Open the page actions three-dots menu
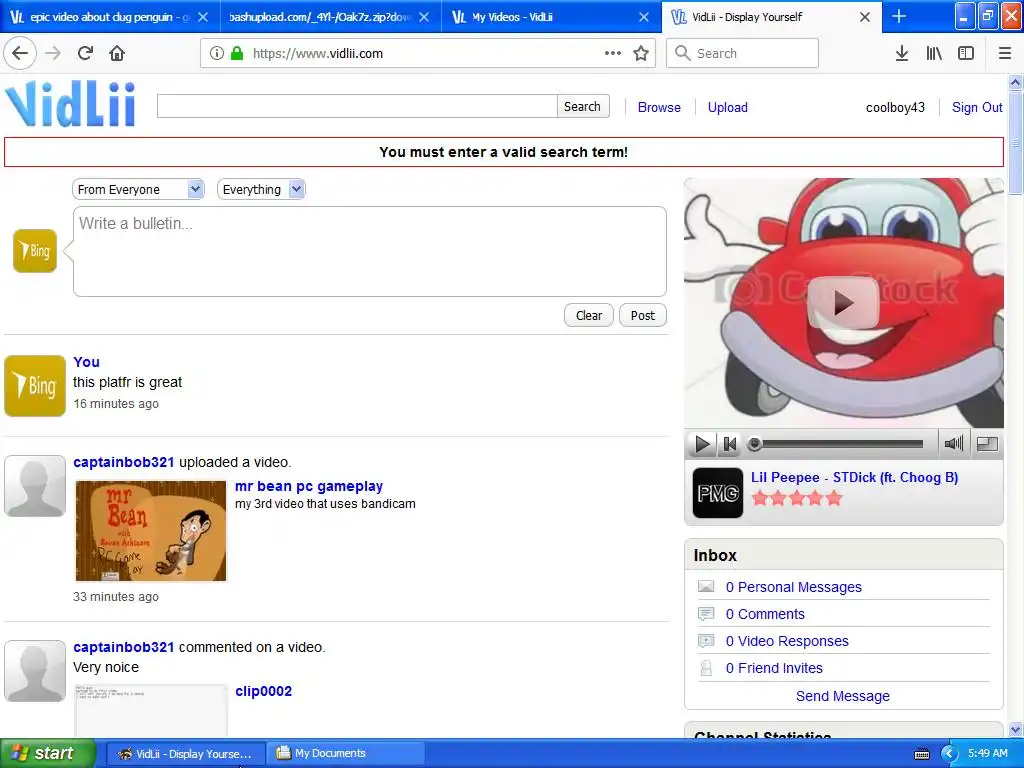The width and height of the screenshot is (1024, 768). click(613, 53)
